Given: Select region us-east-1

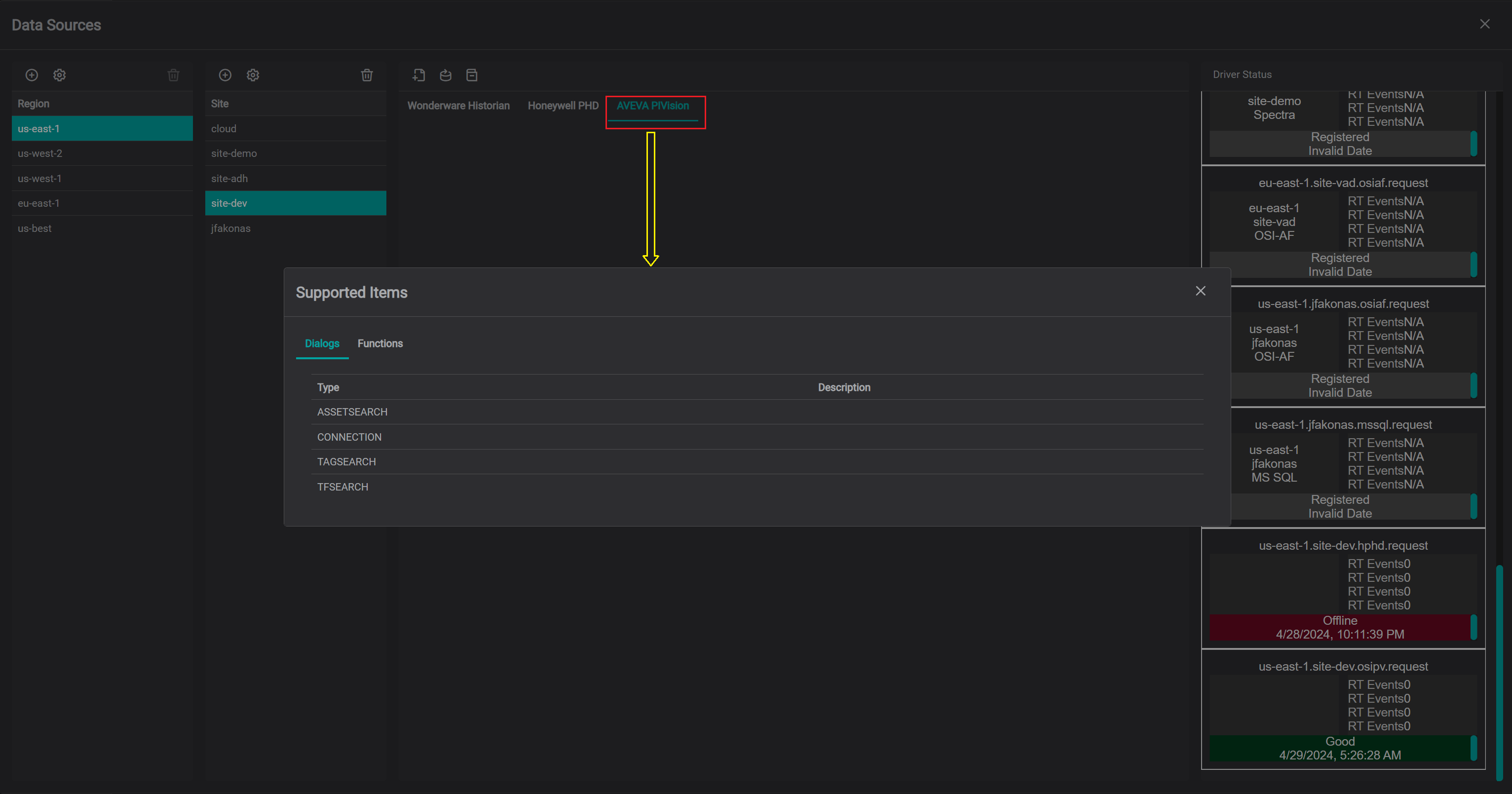Looking at the screenshot, I should pos(102,128).
